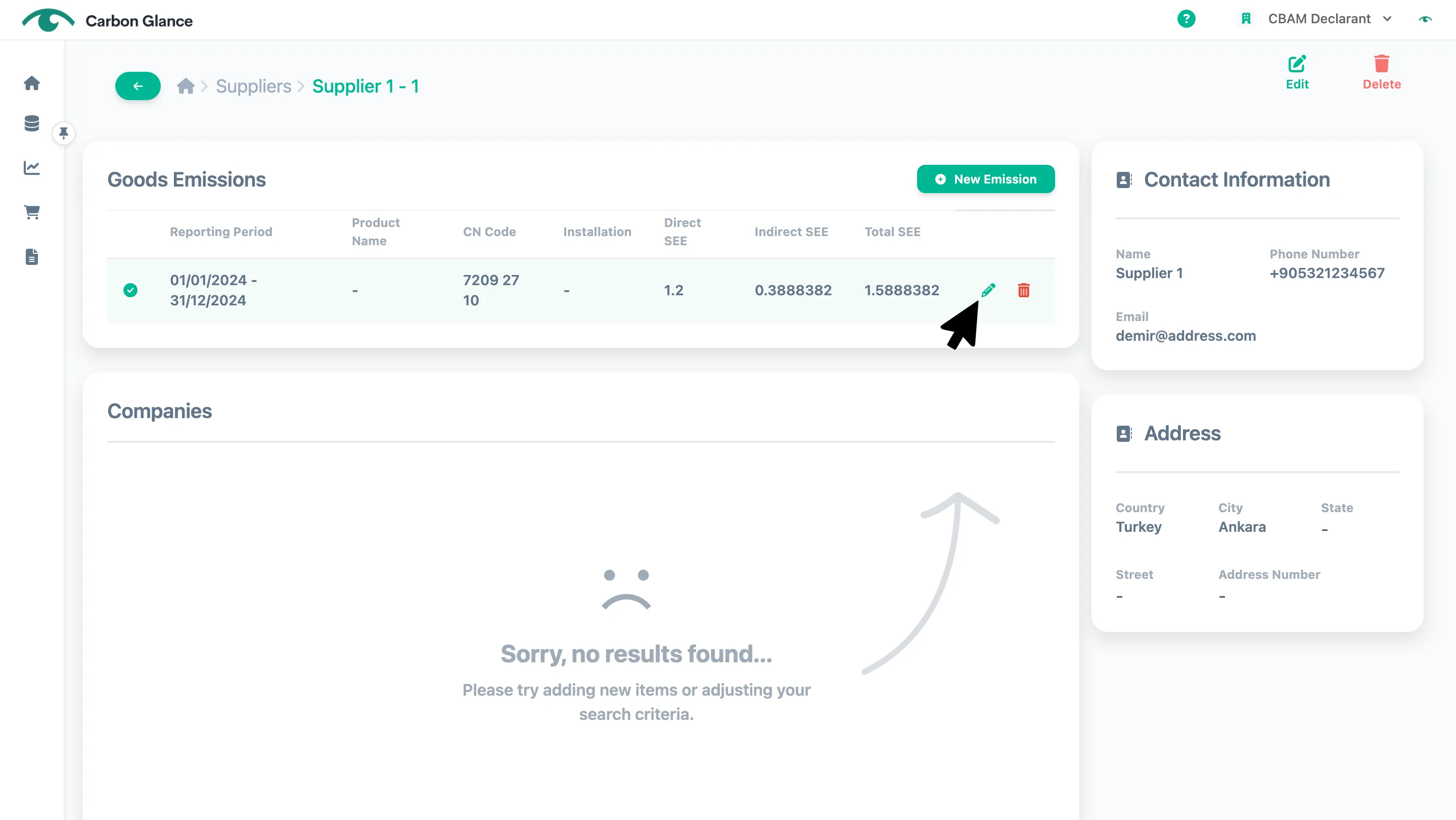Click the green check status in emission row
The image size is (1456, 820).
coord(130,290)
